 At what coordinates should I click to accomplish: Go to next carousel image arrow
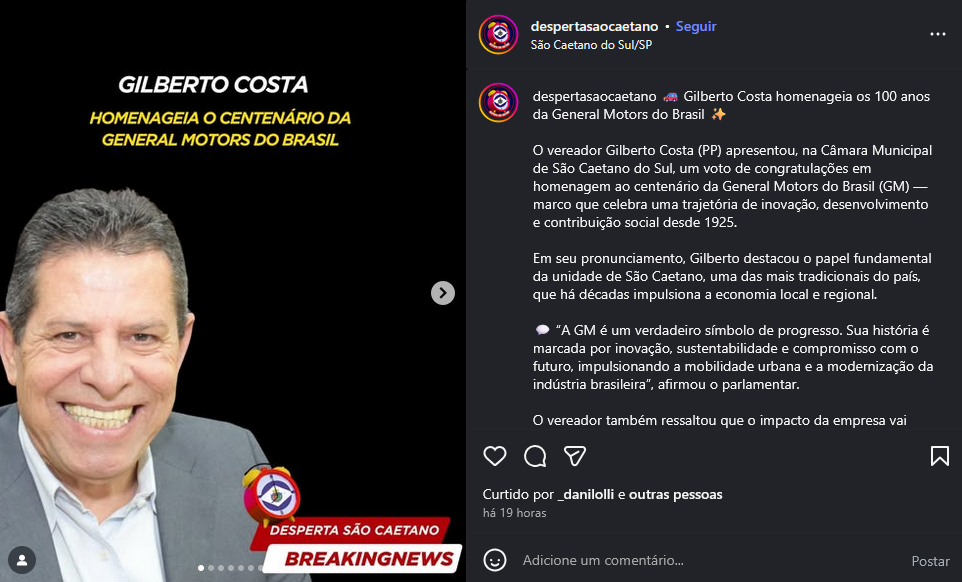(x=442, y=293)
